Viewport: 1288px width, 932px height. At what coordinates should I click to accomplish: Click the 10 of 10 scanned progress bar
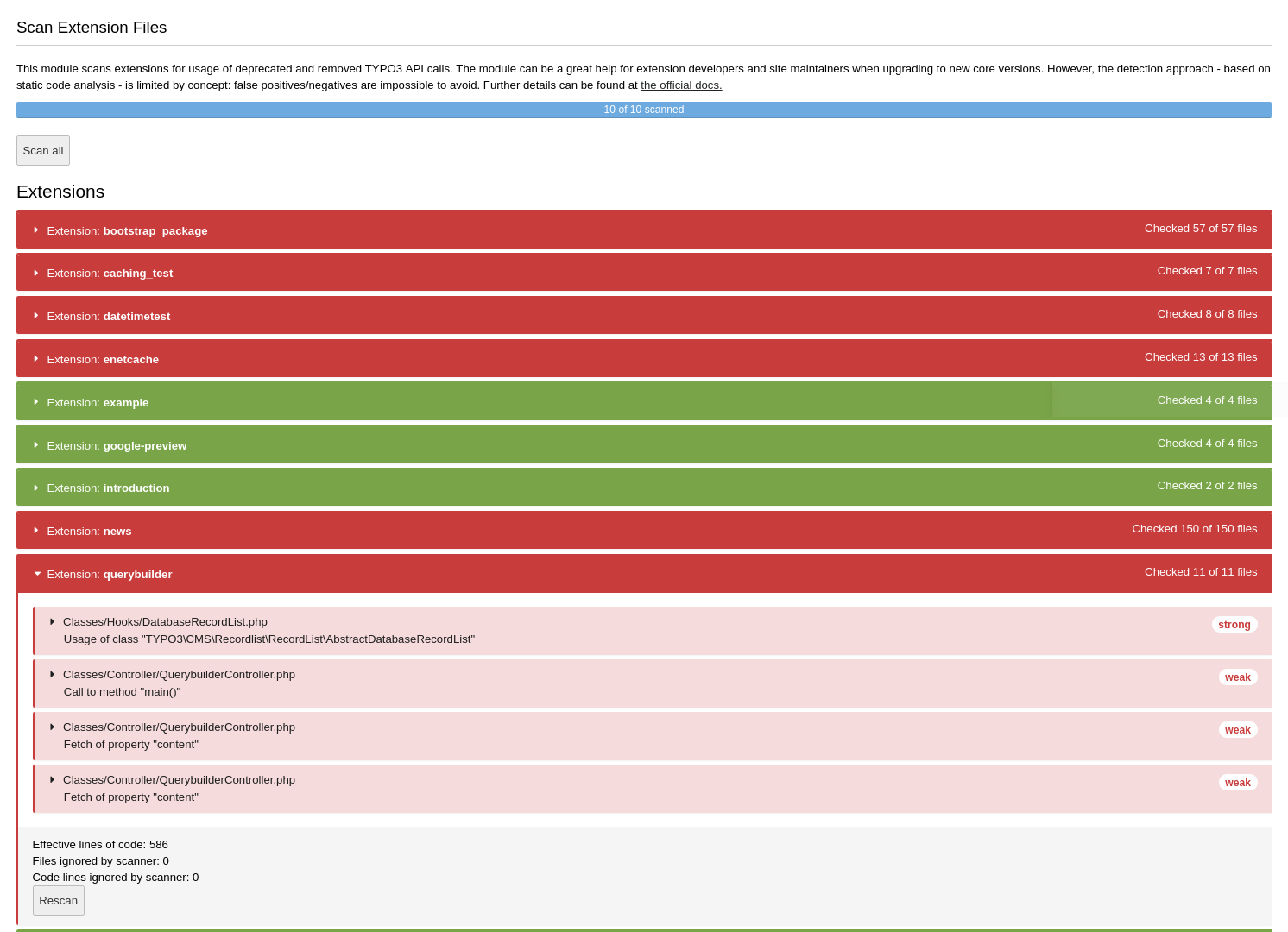pyautogui.click(x=643, y=110)
